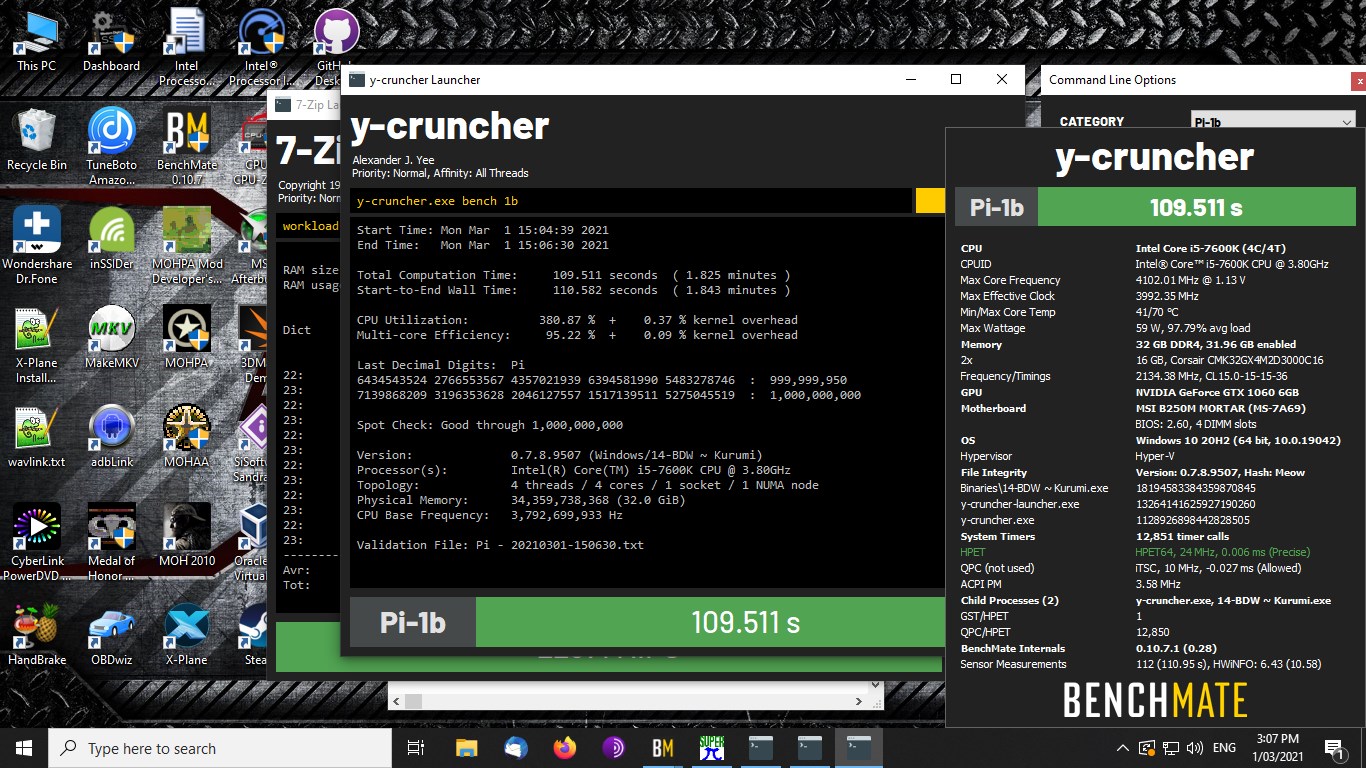This screenshot has width=1366, height=768.
Task: Click the BENCHMATE logo in results panel
Action: (1155, 700)
